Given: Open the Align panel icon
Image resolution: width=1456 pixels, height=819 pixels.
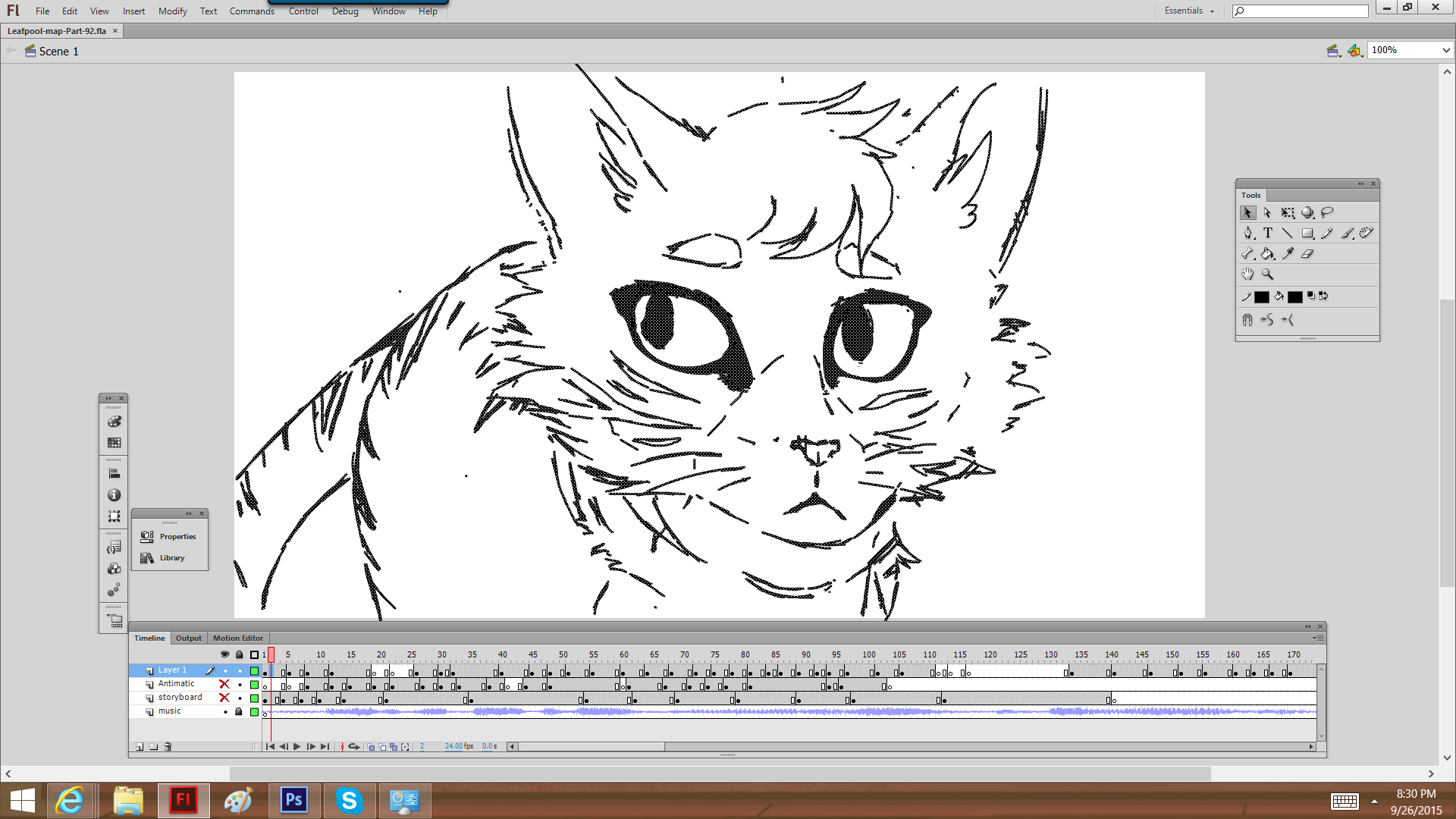Looking at the screenshot, I should 114,474.
